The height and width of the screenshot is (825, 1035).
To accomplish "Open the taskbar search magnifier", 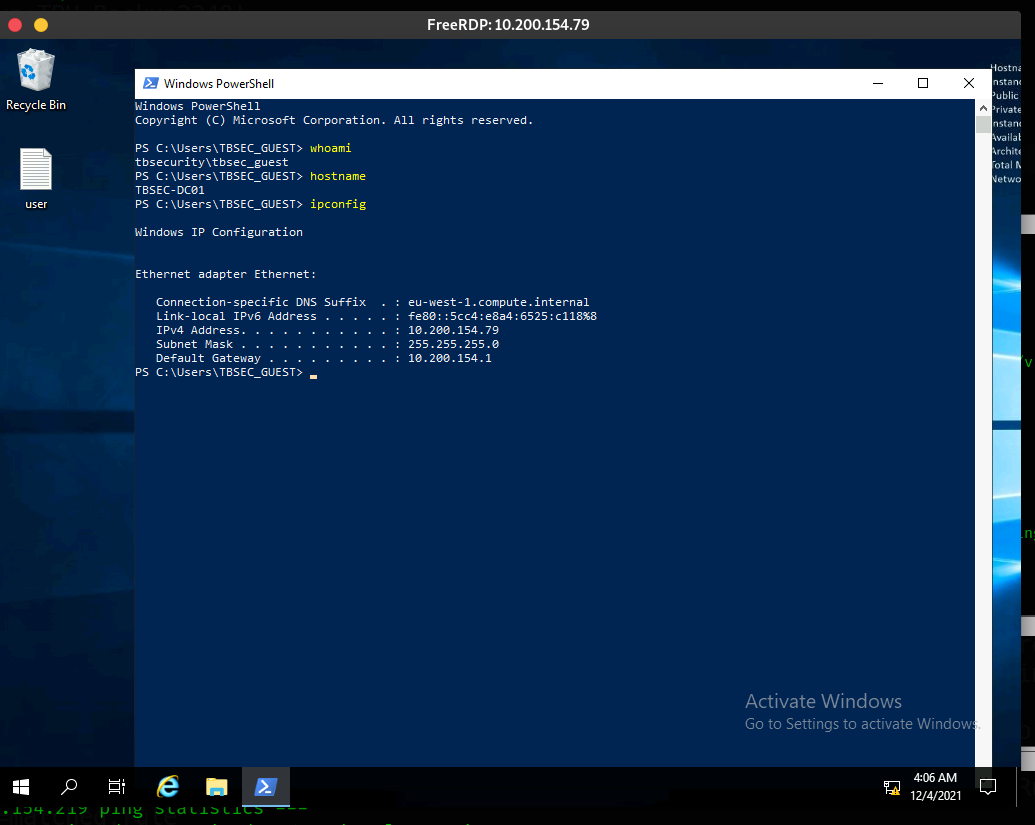I will (x=69, y=786).
